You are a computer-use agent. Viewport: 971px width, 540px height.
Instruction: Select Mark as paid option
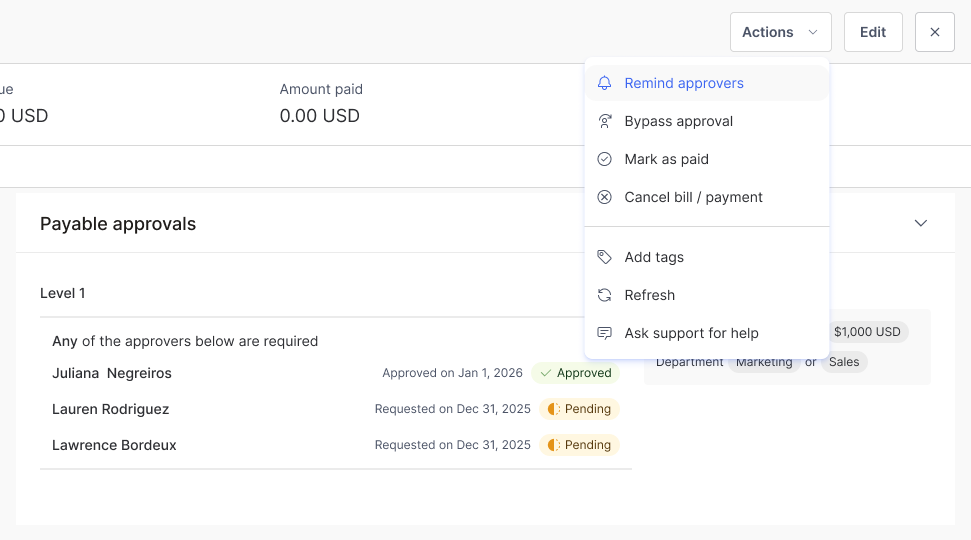(x=666, y=160)
